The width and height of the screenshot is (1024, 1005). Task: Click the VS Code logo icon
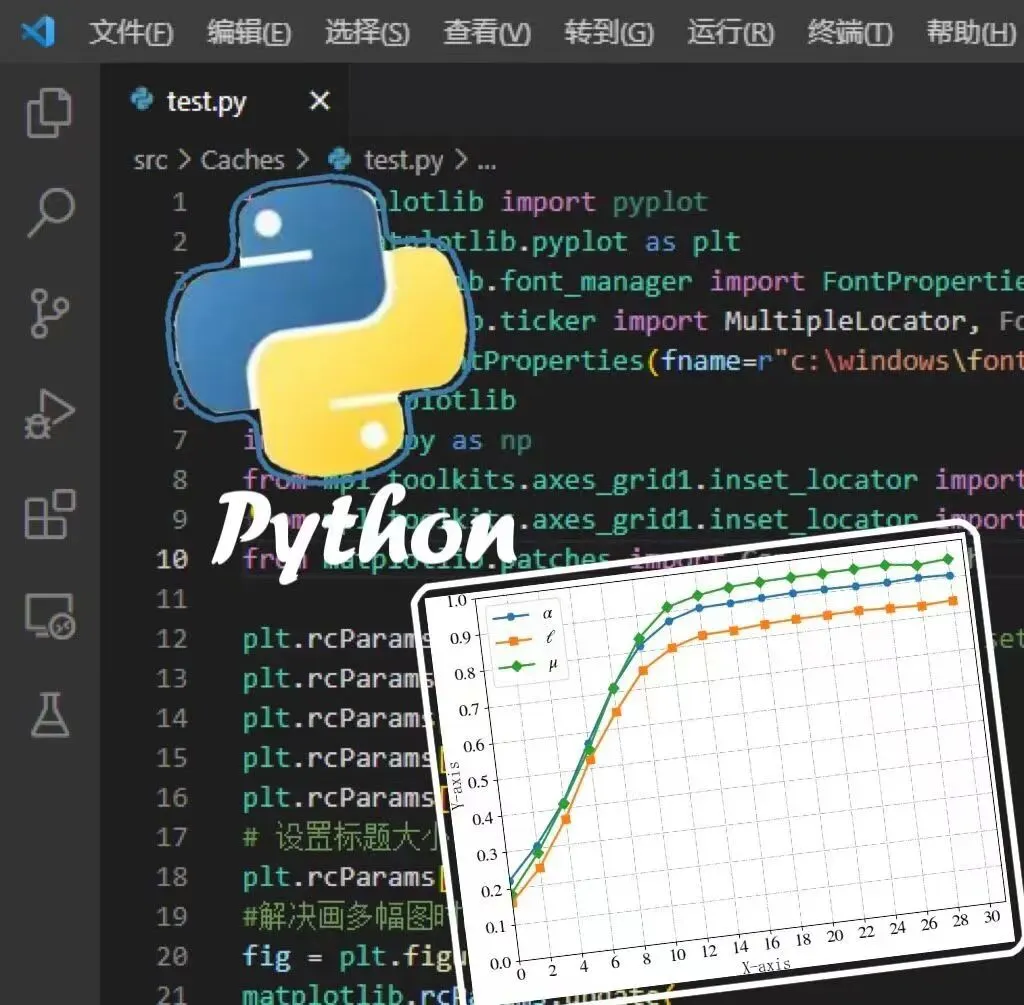[38, 31]
